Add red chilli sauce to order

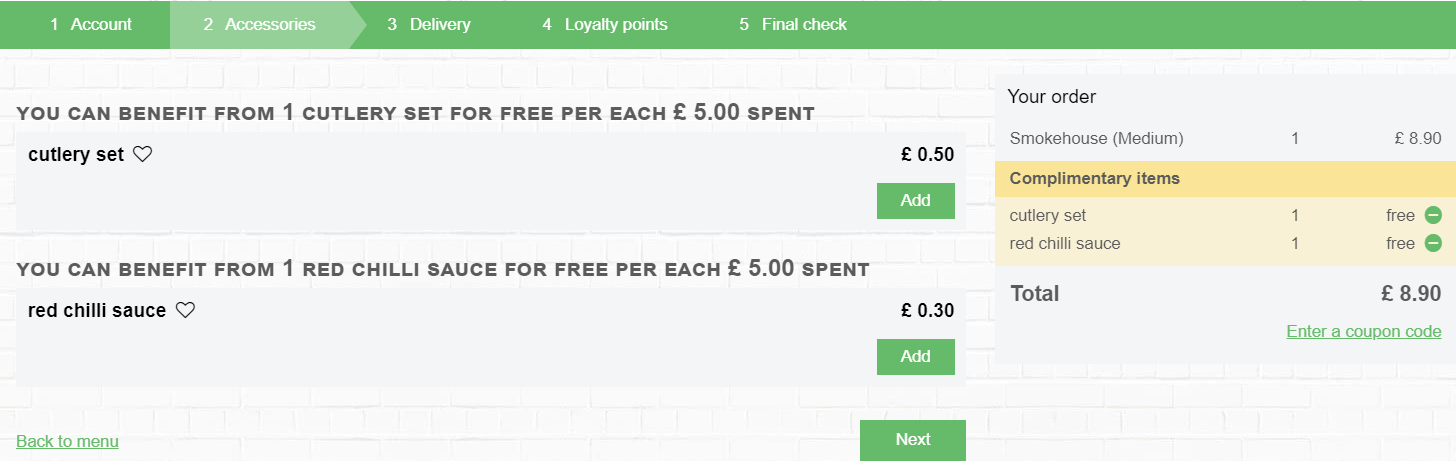click(915, 356)
